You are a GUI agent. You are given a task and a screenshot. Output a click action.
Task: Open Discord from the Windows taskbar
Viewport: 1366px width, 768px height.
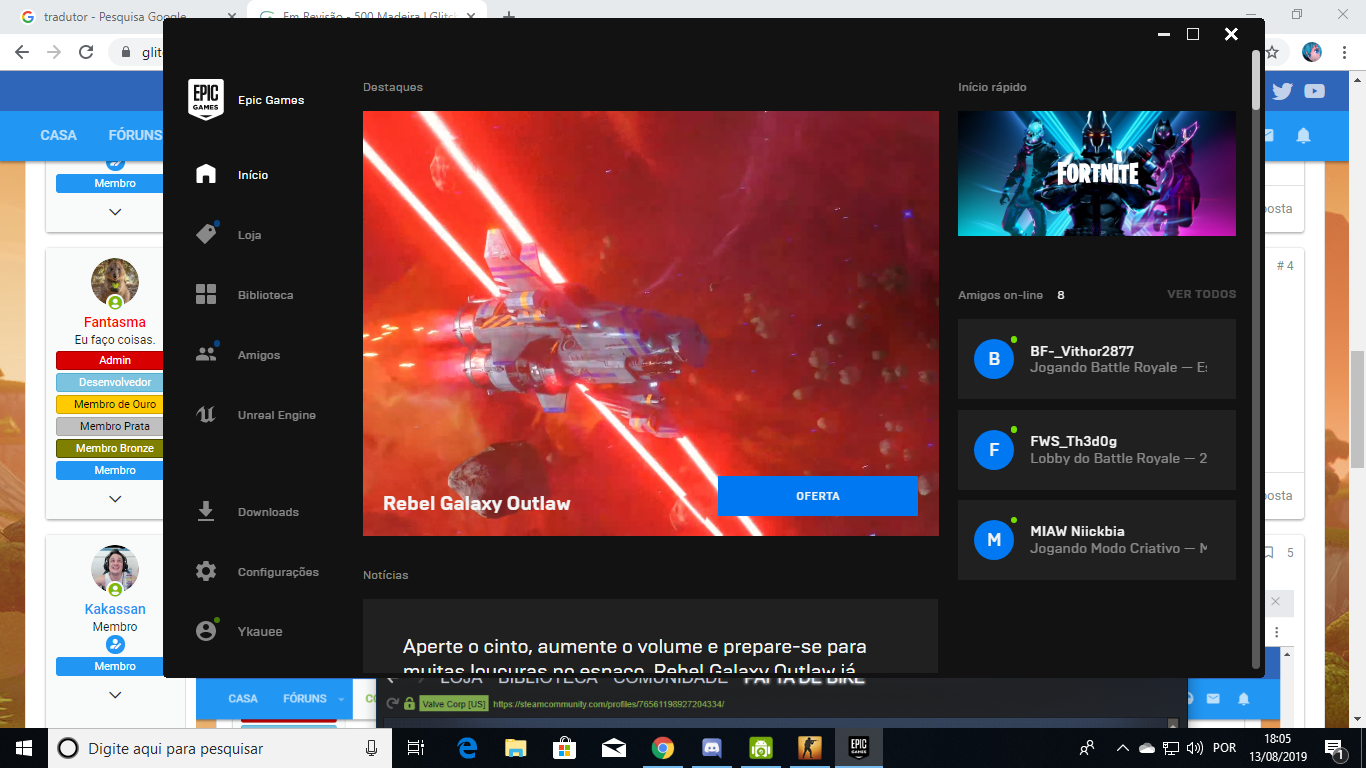tap(712, 748)
